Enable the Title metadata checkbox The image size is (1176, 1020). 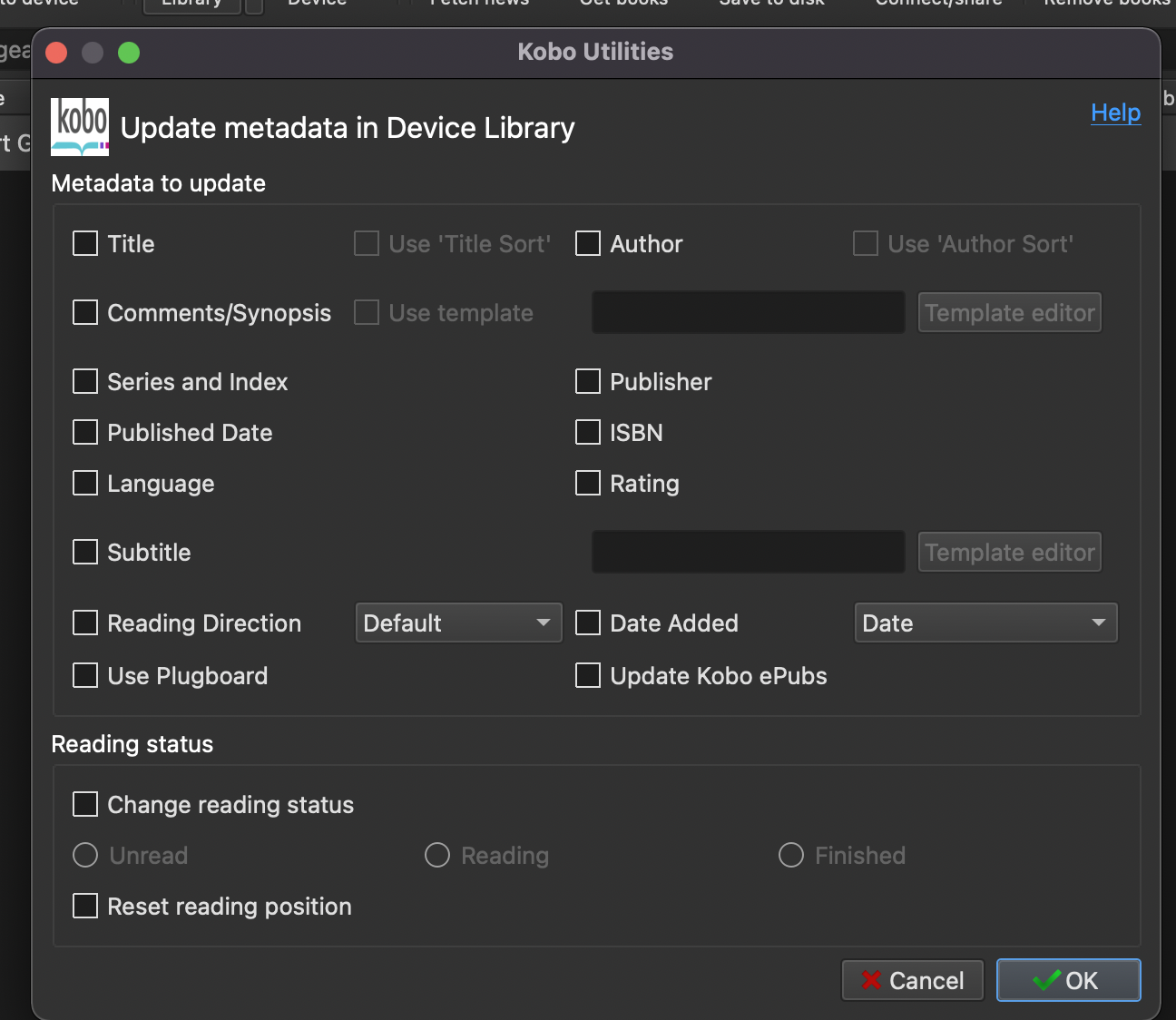pos(85,244)
